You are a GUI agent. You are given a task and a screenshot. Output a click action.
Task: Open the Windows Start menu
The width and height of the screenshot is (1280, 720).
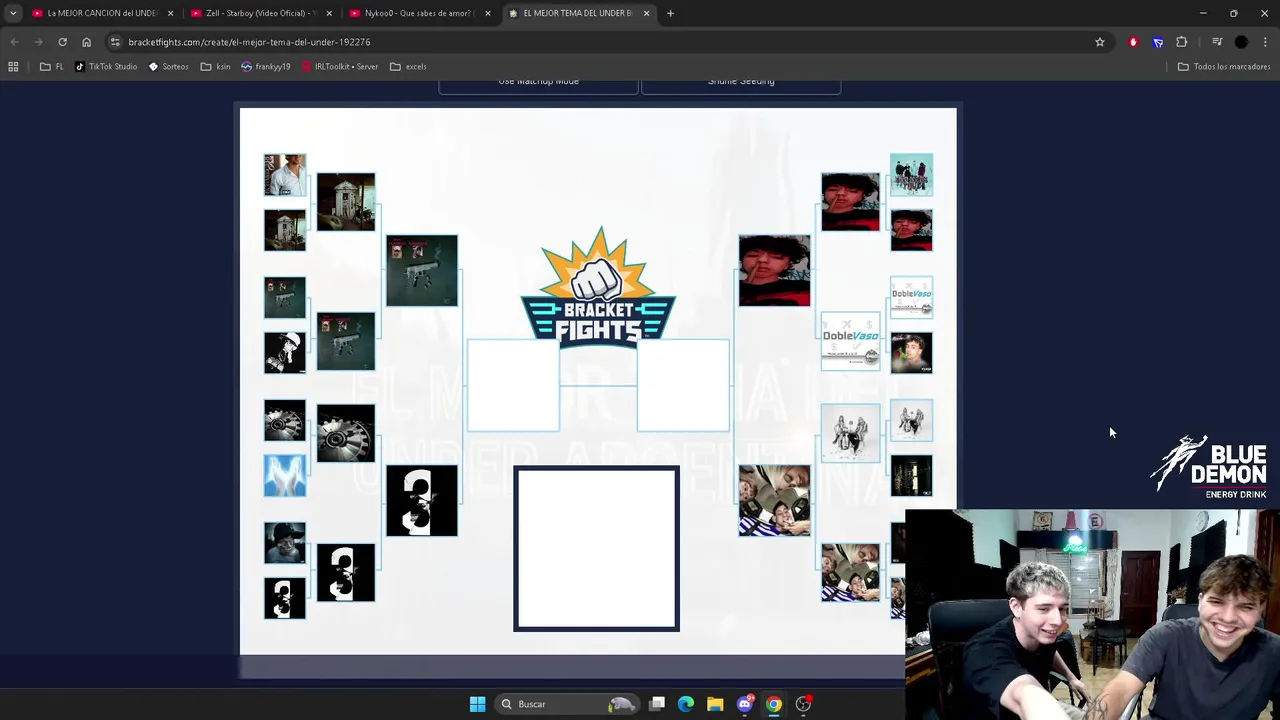(x=477, y=704)
